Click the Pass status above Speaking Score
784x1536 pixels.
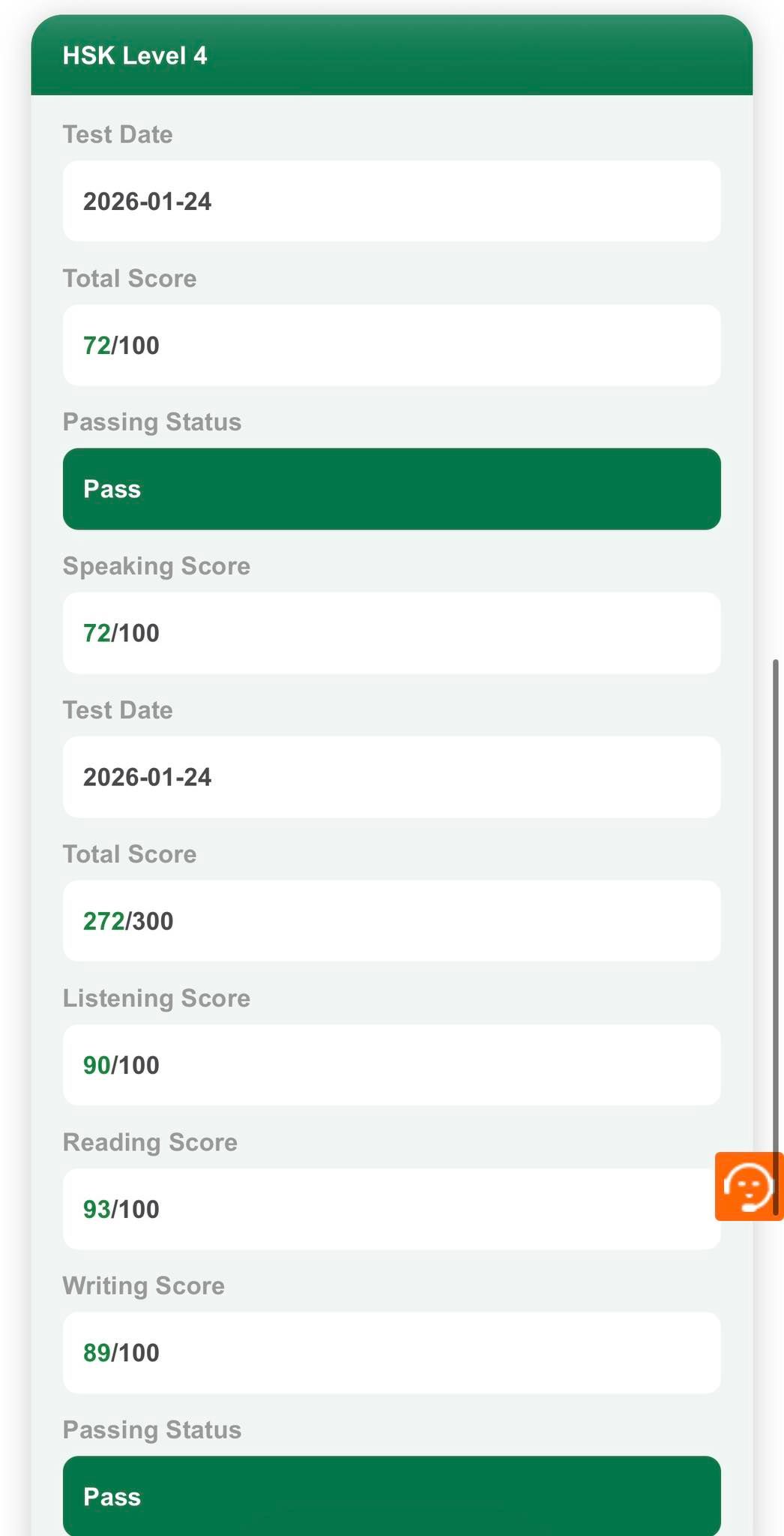tap(391, 489)
